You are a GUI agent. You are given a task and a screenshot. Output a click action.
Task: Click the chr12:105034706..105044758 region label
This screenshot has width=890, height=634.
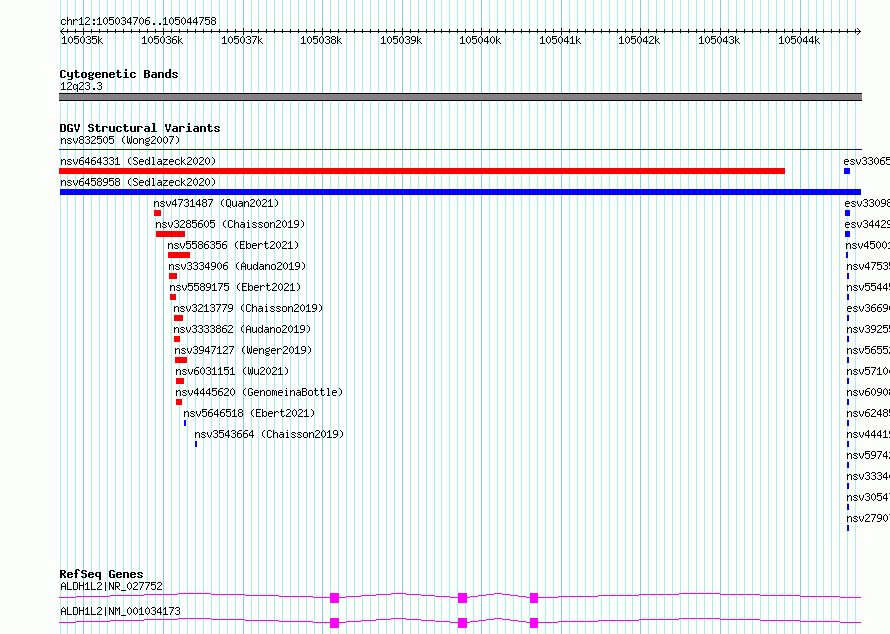point(138,21)
